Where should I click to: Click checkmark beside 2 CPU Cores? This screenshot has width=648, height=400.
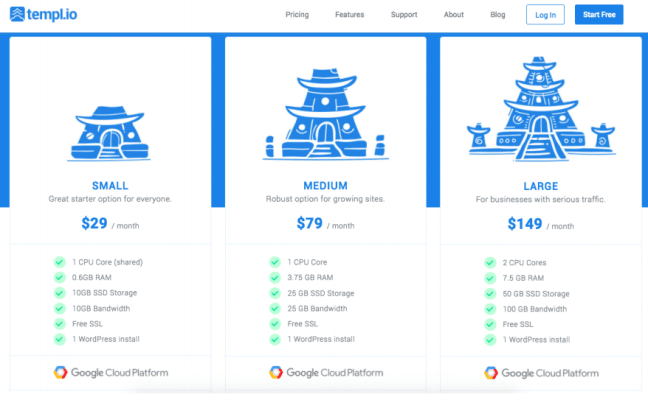tap(490, 262)
